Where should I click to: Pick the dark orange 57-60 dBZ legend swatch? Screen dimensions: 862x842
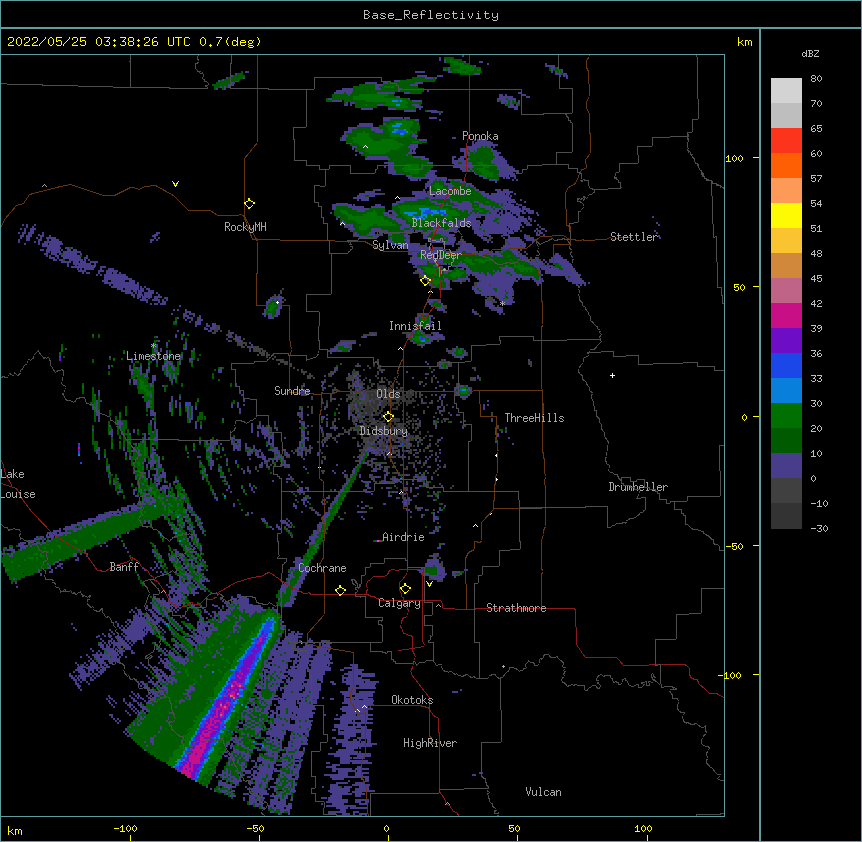pyautogui.click(x=786, y=166)
